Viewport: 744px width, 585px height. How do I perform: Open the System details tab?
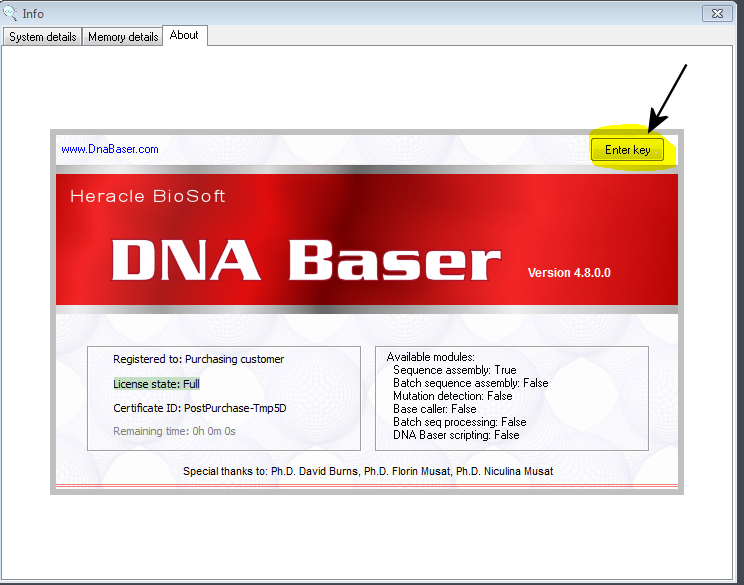point(42,37)
